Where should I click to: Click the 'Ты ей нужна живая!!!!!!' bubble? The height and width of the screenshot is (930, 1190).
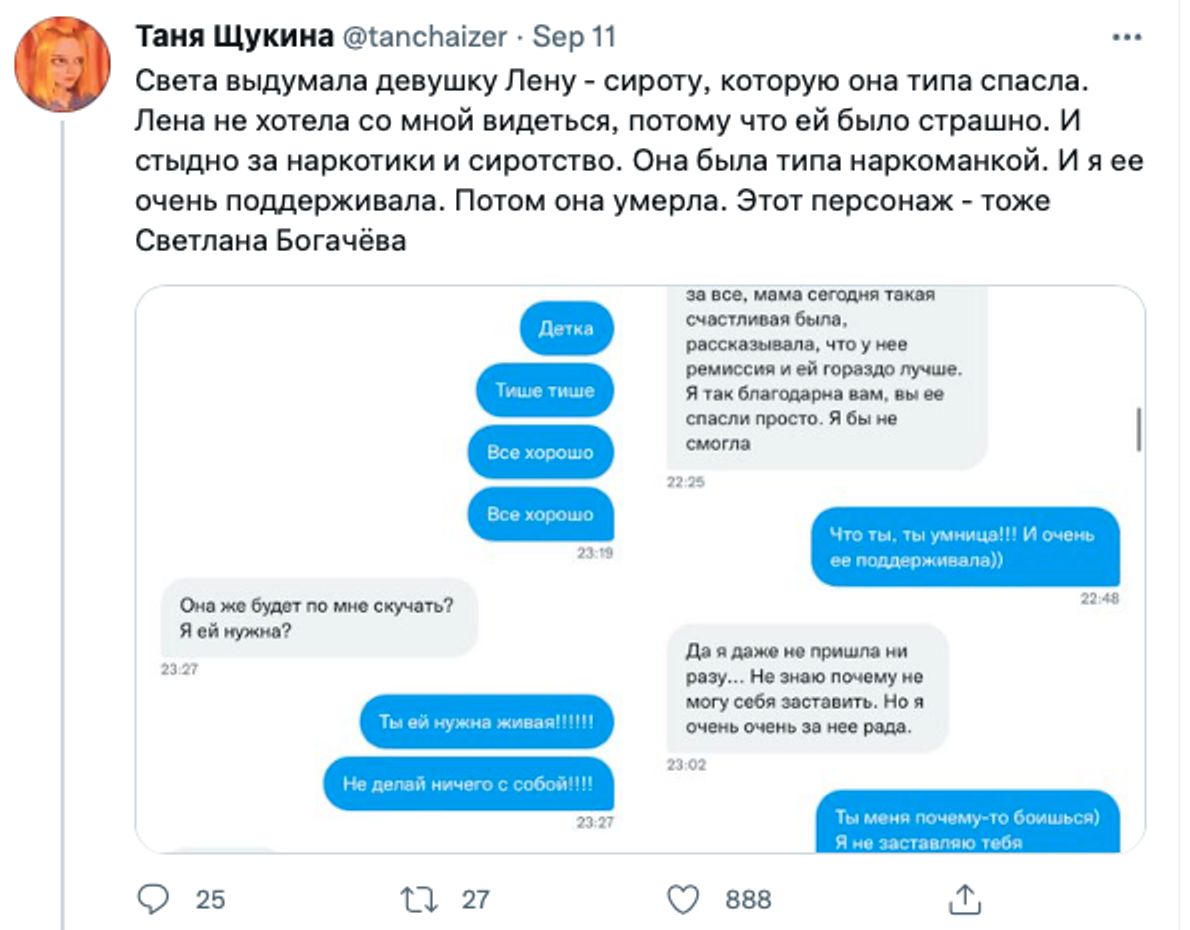coord(486,723)
